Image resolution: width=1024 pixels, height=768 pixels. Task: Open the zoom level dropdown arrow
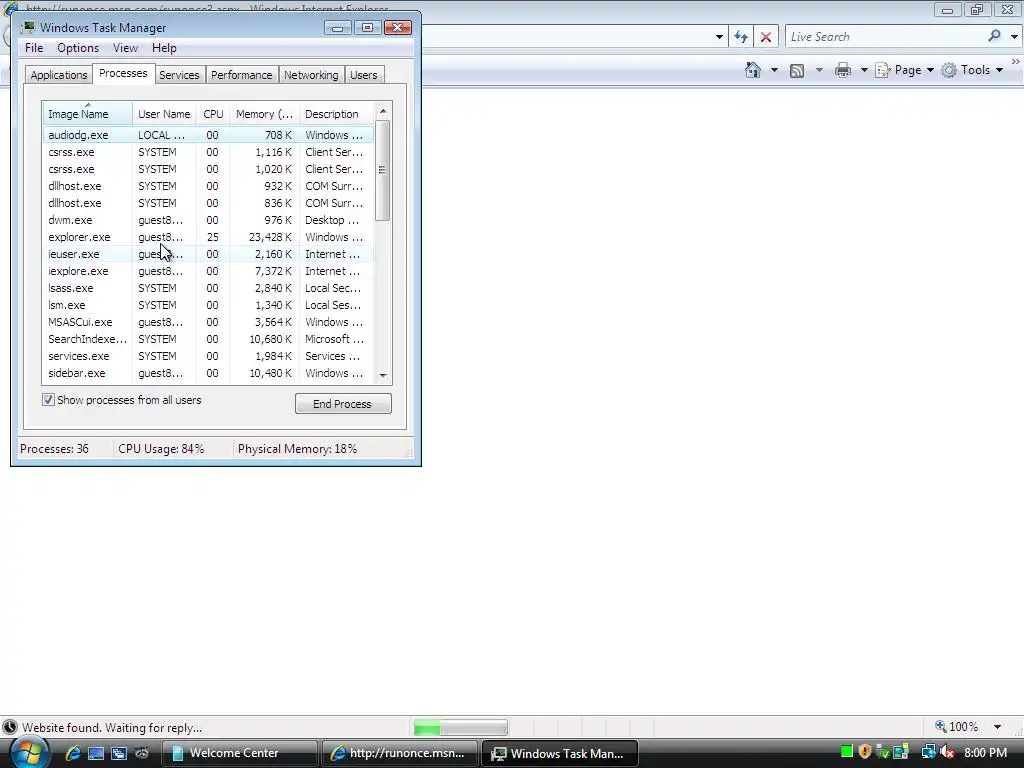click(997, 726)
